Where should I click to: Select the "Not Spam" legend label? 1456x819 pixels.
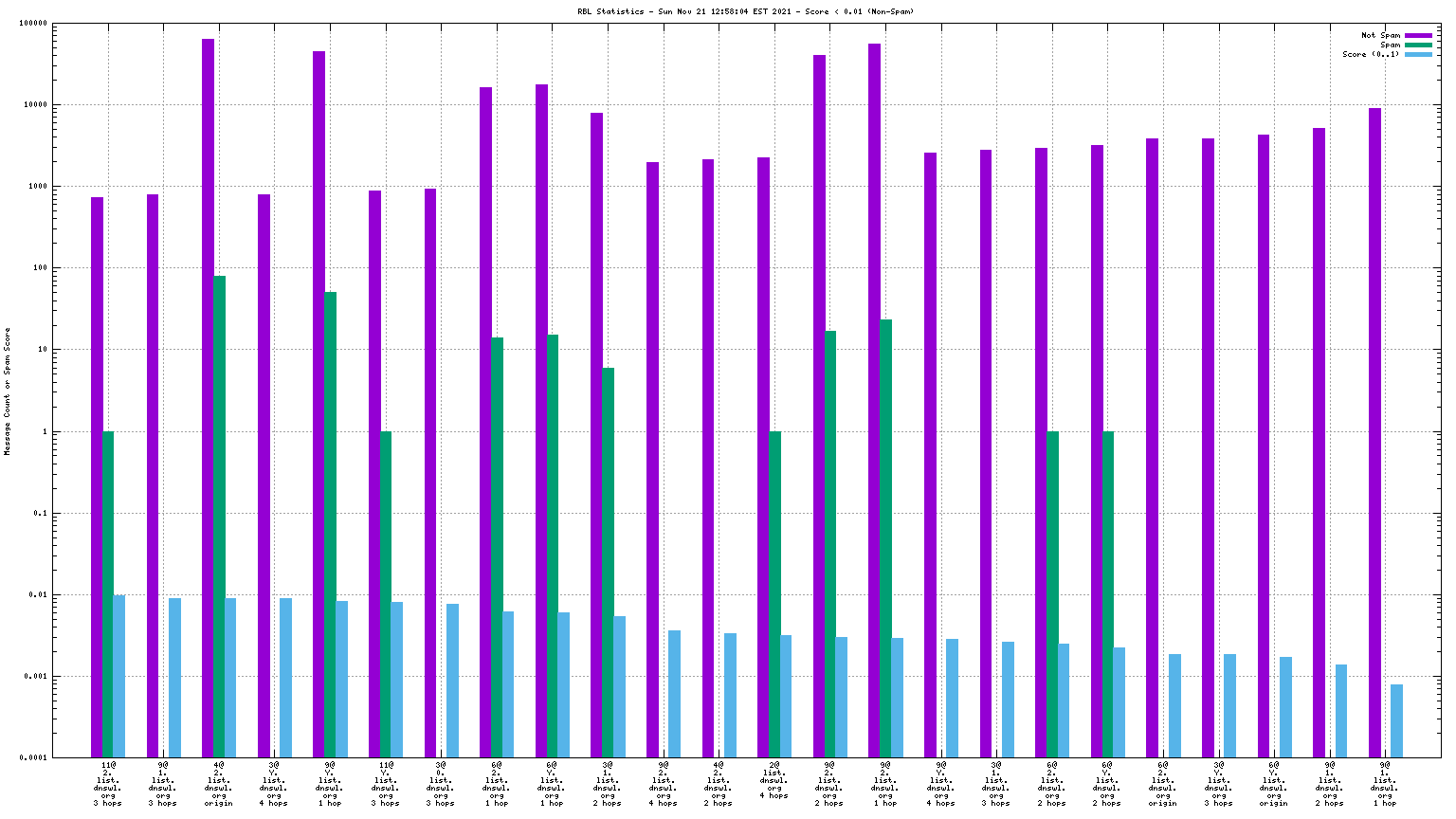(x=1380, y=35)
